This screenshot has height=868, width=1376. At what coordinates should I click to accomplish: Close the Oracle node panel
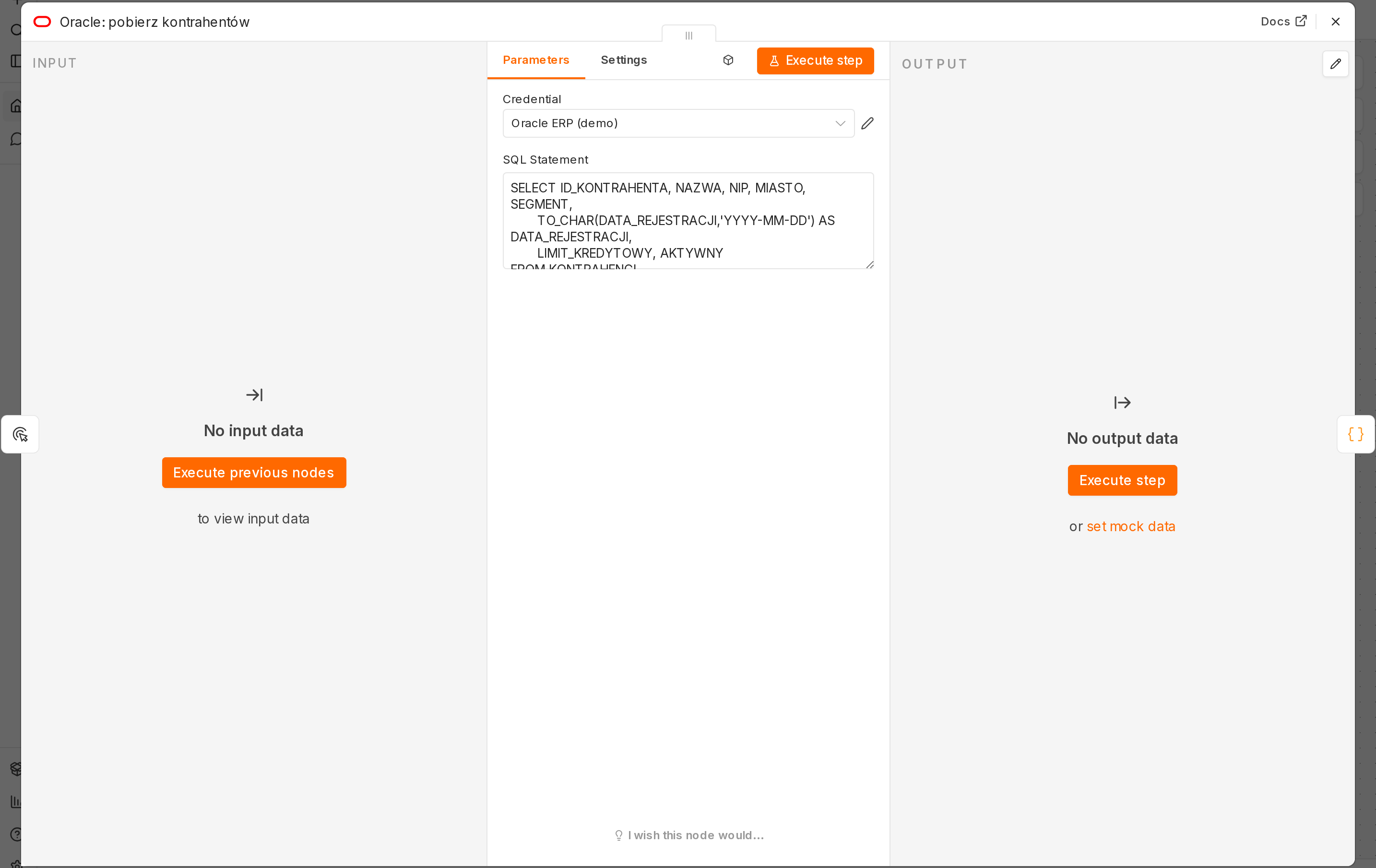click(x=1335, y=22)
